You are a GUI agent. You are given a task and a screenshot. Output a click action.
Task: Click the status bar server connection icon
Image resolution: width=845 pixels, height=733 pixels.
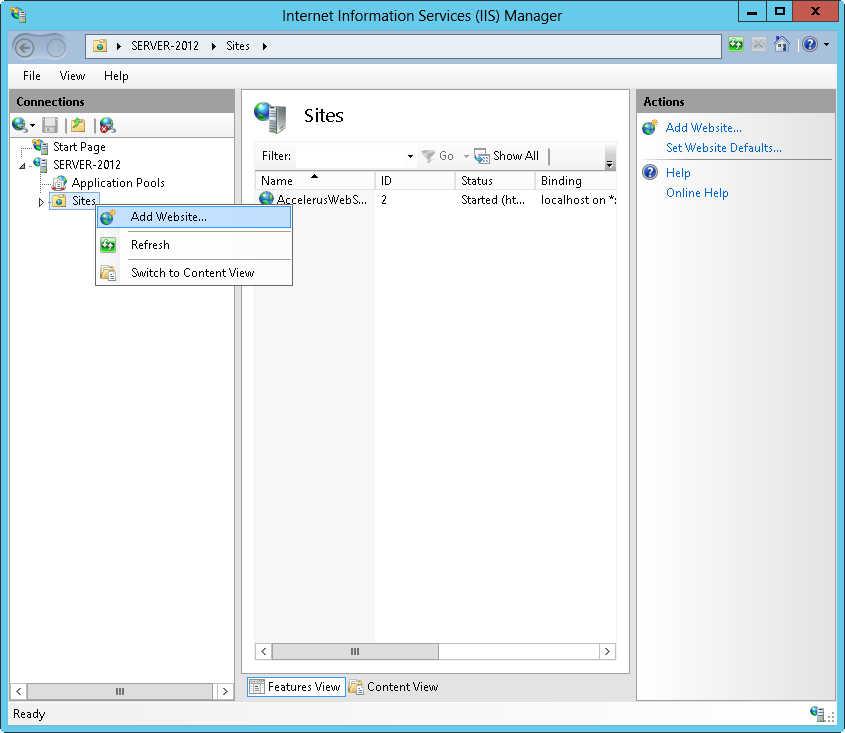pyautogui.click(x=817, y=714)
